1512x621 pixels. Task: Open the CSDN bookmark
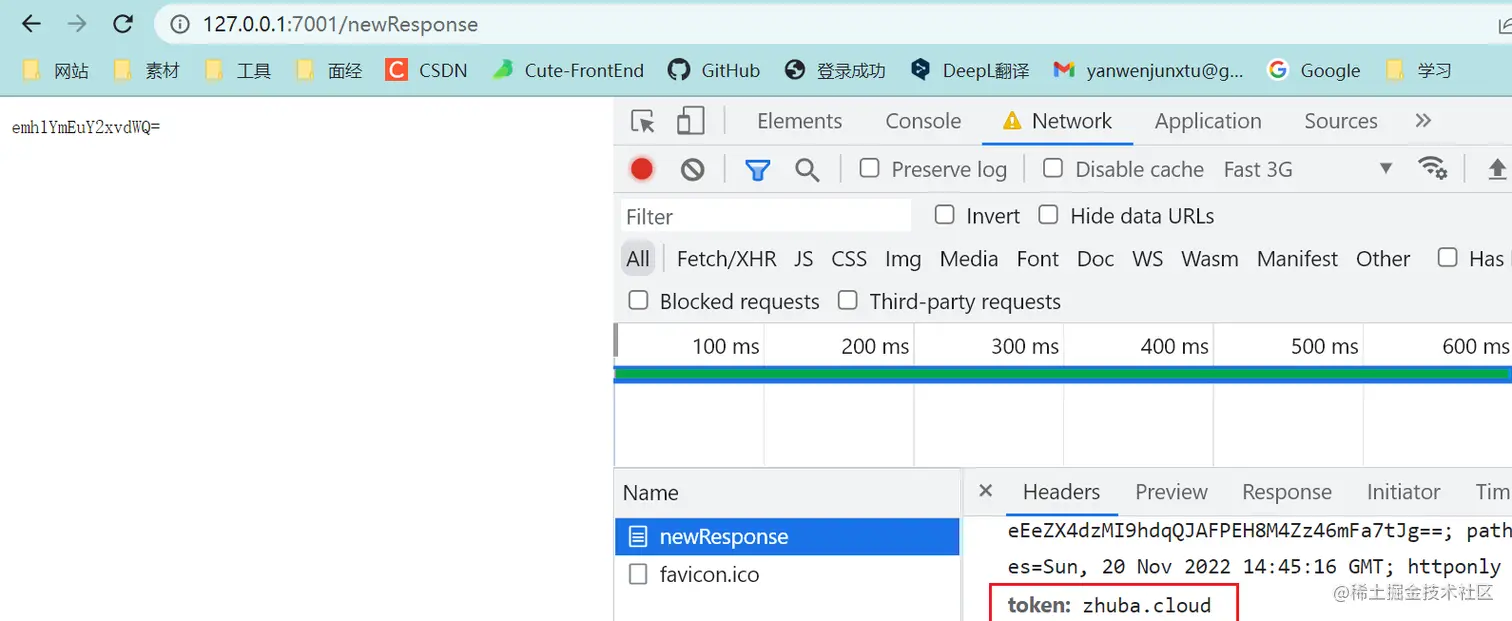[427, 70]
